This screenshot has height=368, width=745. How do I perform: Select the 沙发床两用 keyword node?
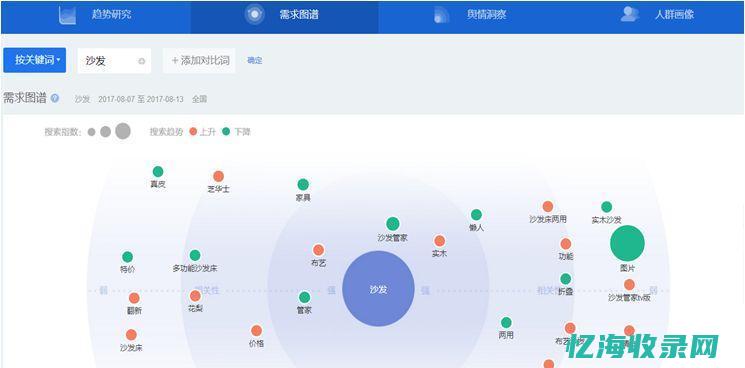[548, 207]
